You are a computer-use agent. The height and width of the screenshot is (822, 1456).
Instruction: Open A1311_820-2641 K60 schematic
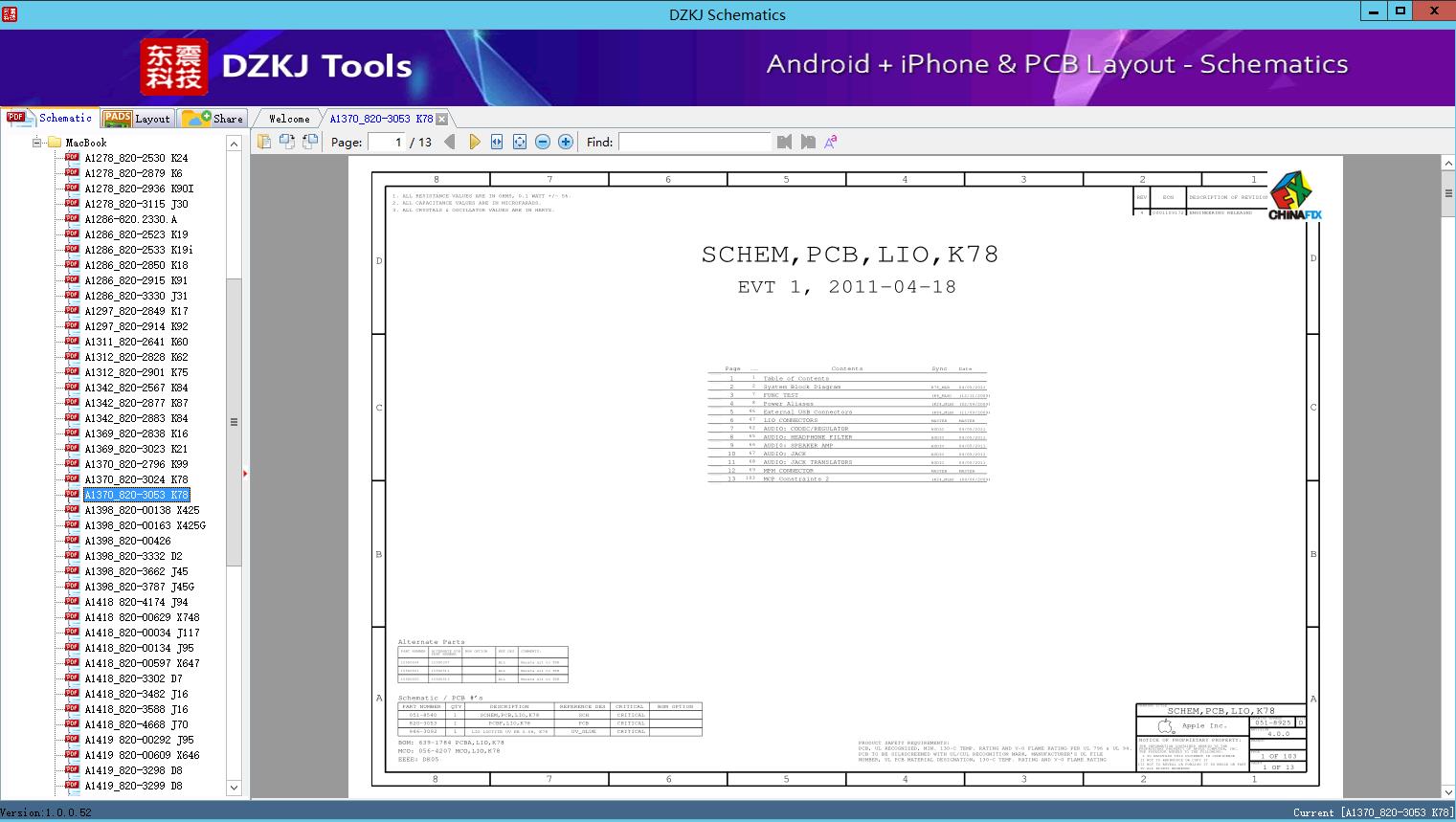point(136,342)
